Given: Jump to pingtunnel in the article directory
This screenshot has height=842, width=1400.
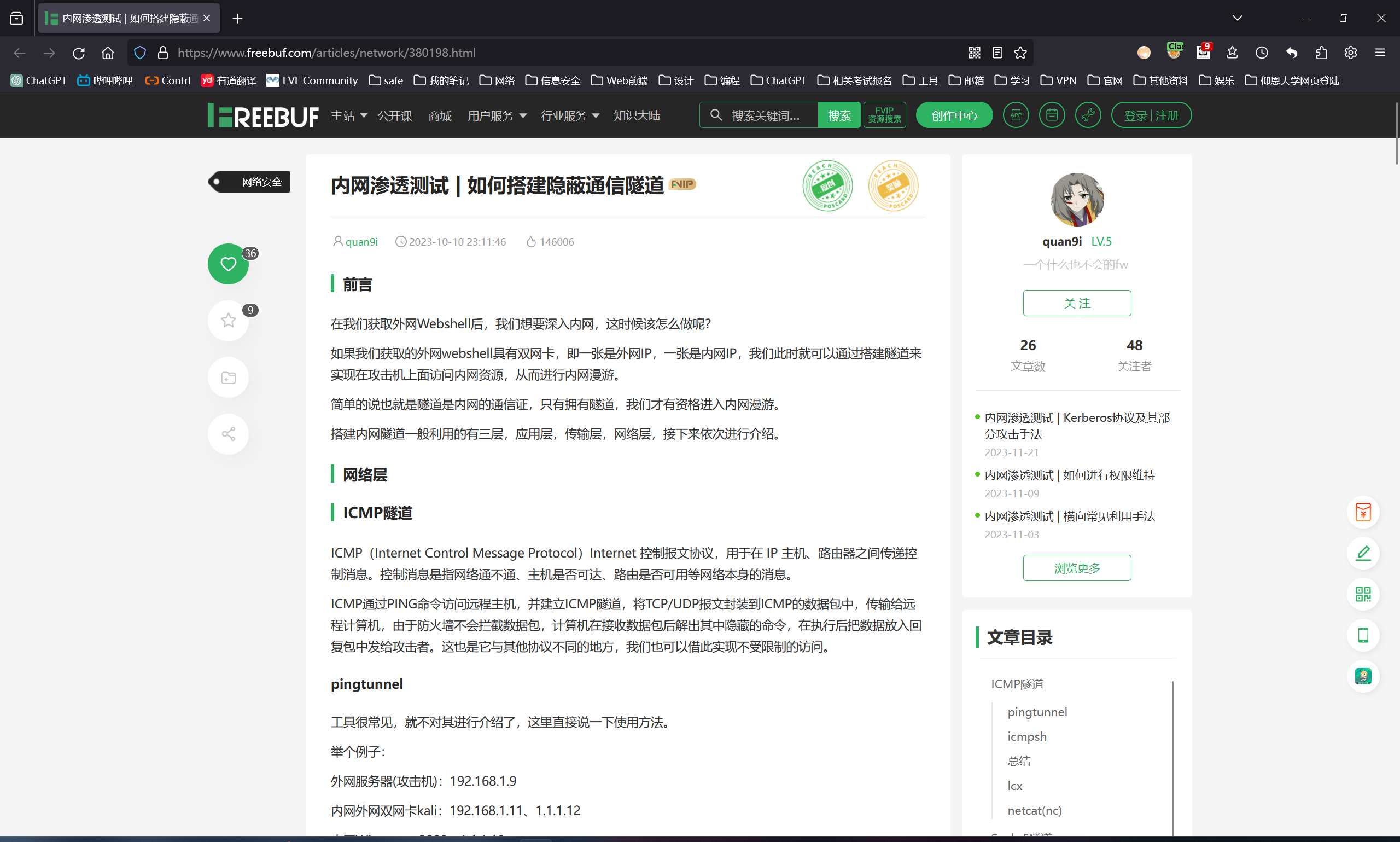Looking at the screenshot, I should tap(1037, 712).
